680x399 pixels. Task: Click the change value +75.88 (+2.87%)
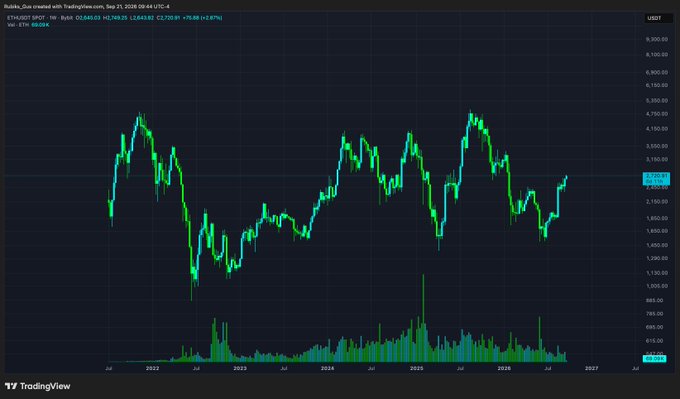click(x=203, y=18)
